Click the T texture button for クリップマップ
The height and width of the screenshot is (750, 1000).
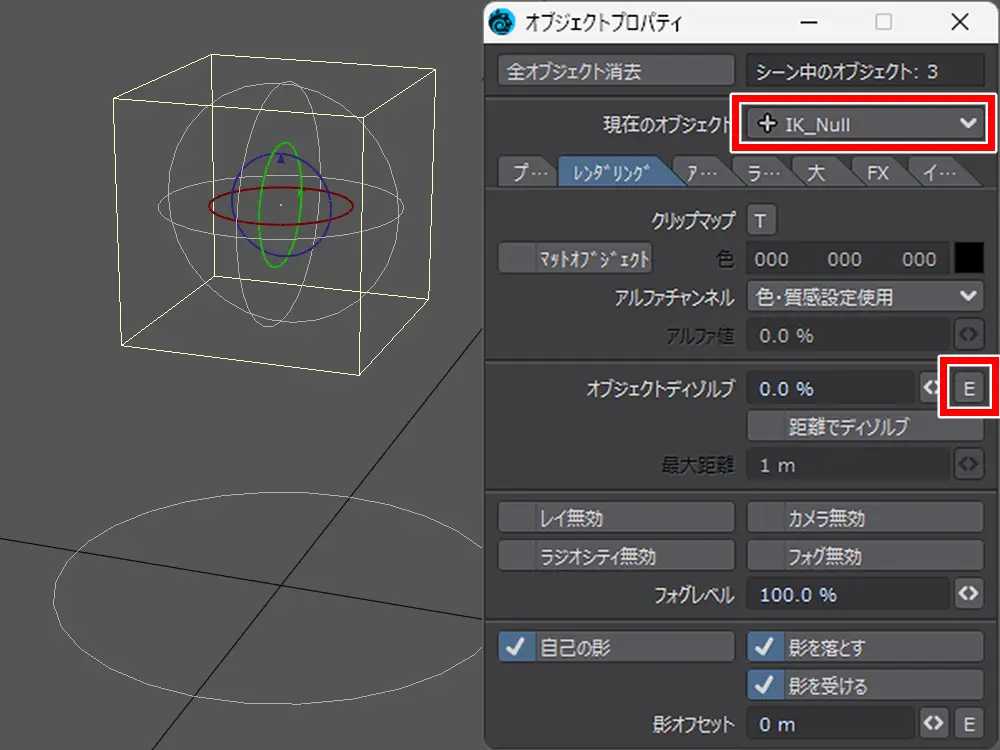click(x=761, y=220)
